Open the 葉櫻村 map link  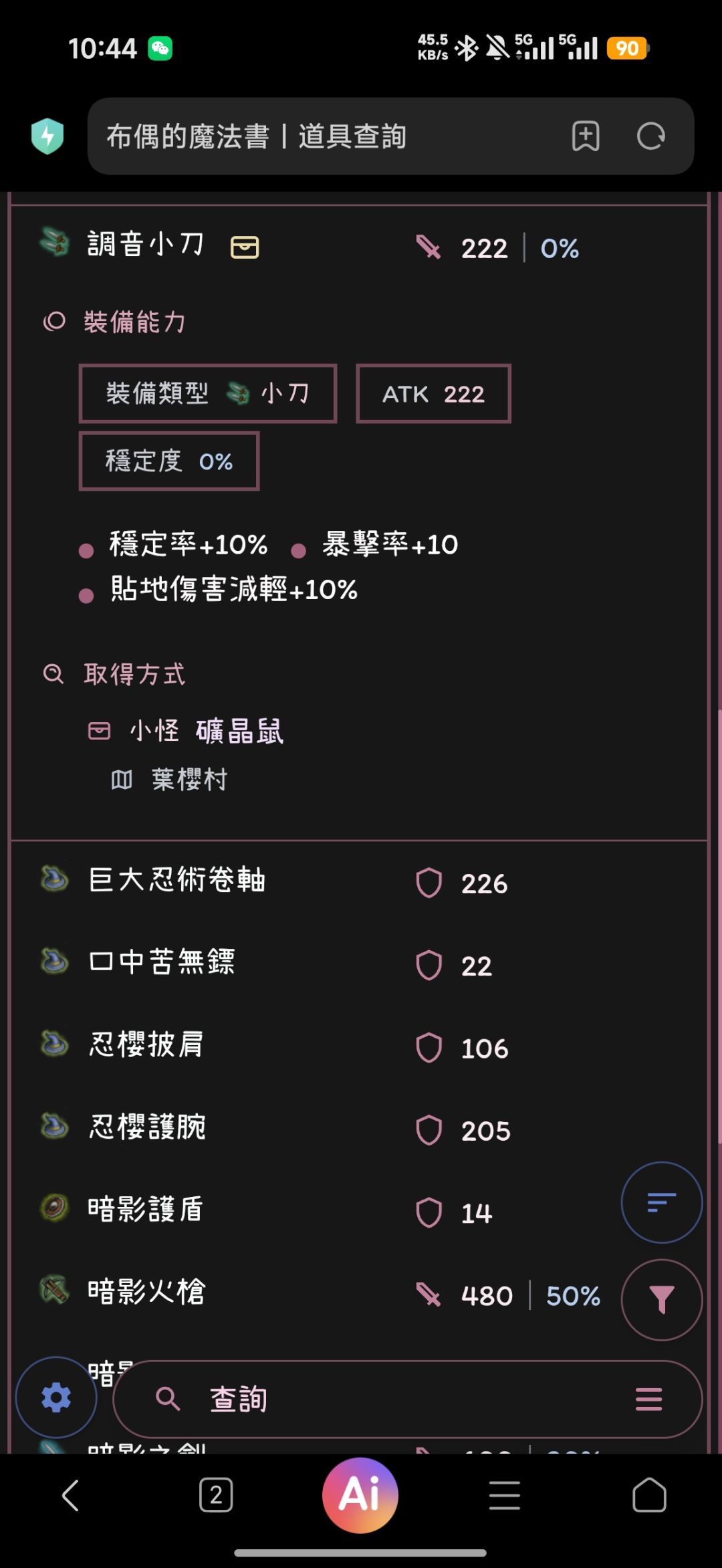click(x=190, y=780)
